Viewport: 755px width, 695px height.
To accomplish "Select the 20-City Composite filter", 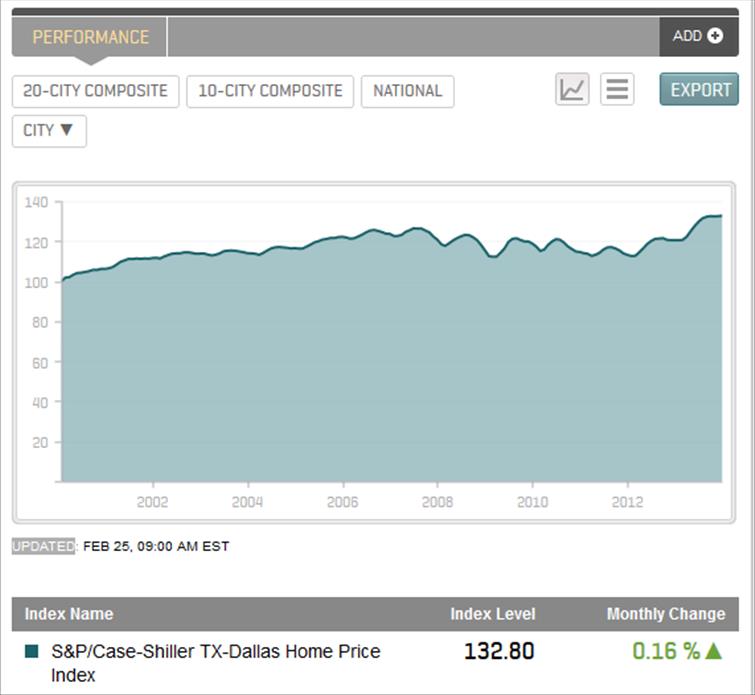I will (x=95, y=91).
